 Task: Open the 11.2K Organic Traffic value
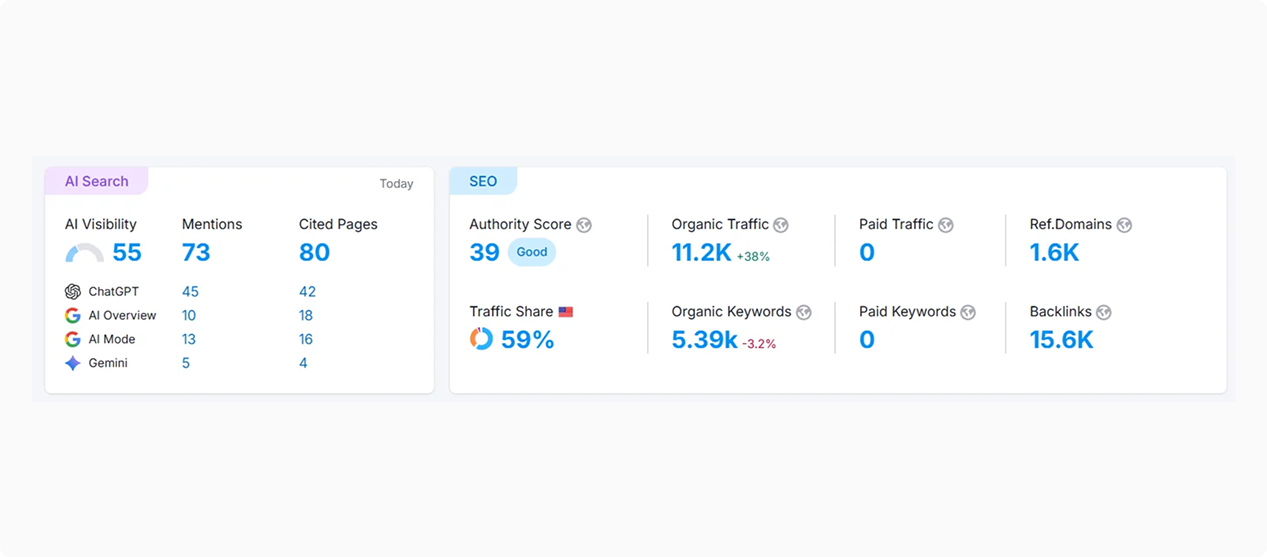pyautogui.click(x=701, y=253)
